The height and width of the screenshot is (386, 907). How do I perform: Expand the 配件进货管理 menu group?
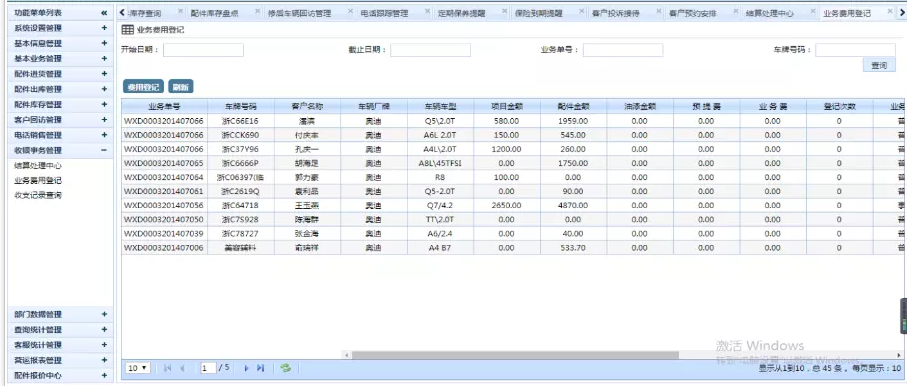click(104, 74)
